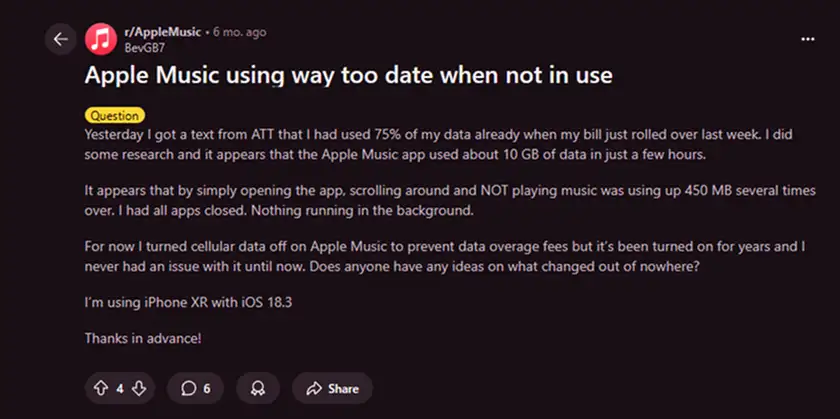The width and height of the screenshot is (840, 419).
Task: Click the vote count showing 4
Action: (x=120, y=387)
